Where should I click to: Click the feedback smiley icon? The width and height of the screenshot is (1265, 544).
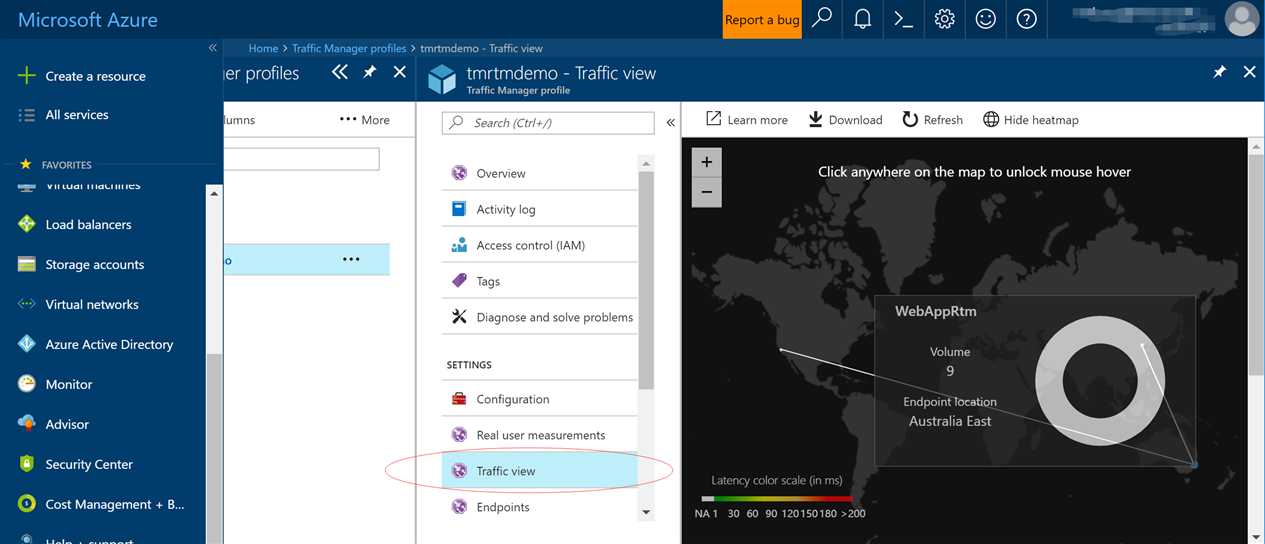click(x=986, y=19)
